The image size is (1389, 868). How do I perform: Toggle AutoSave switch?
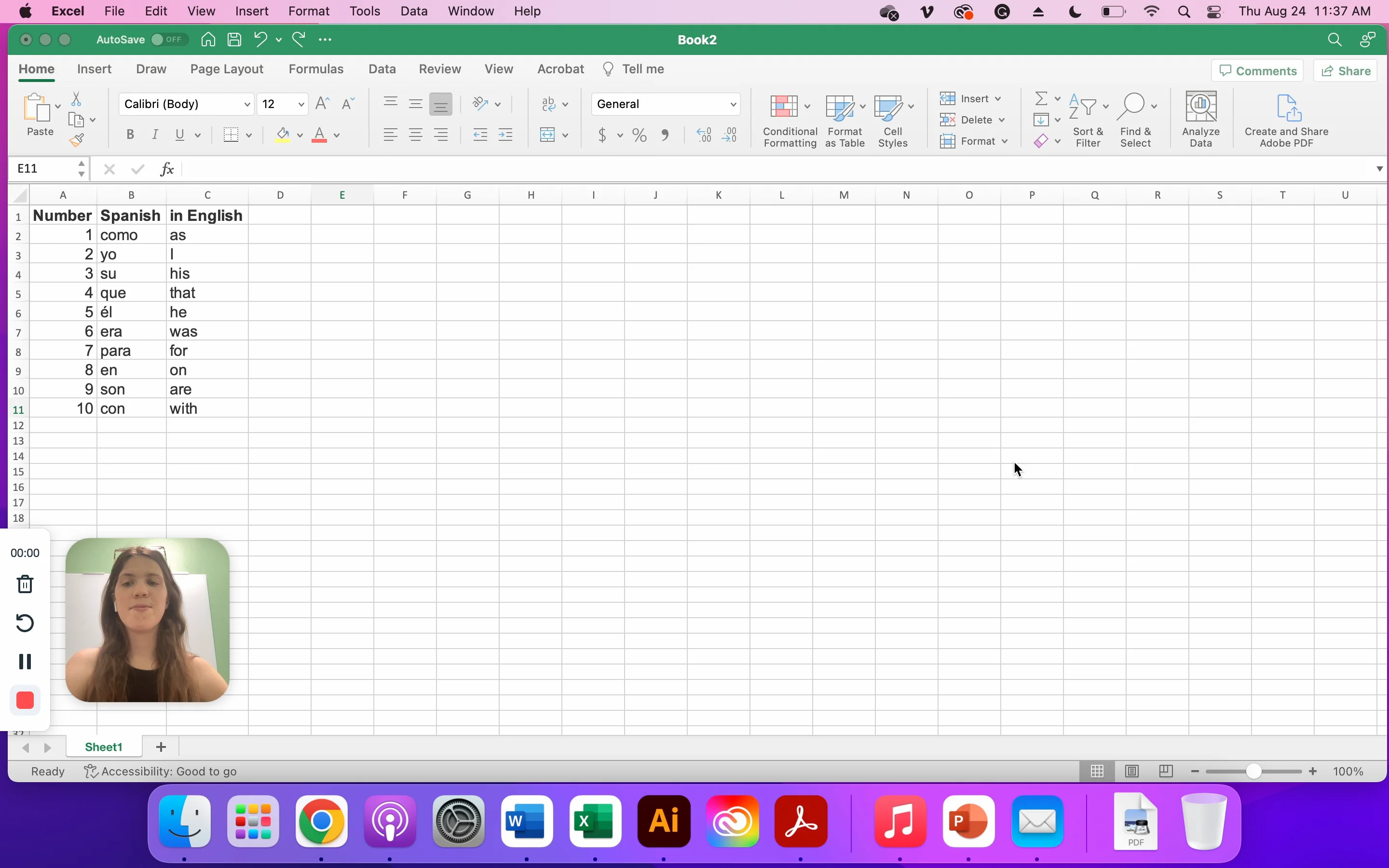coord(169,40)
